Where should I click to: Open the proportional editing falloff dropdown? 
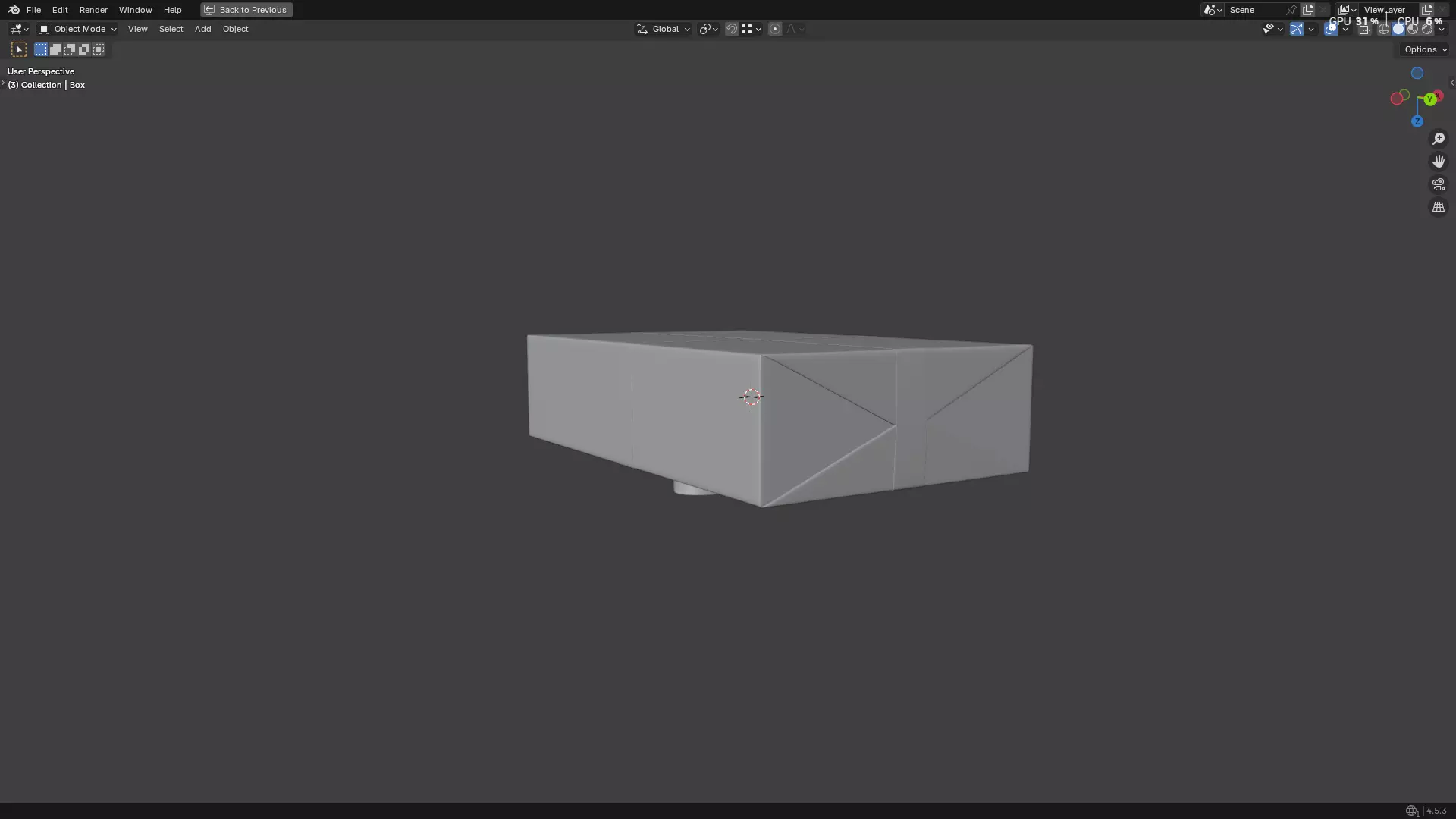[x=795, y=29]
